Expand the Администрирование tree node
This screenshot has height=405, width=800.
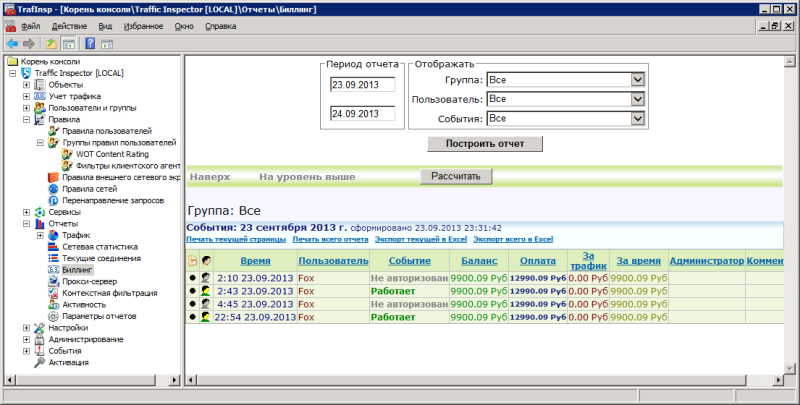click(x=26, y=339)
